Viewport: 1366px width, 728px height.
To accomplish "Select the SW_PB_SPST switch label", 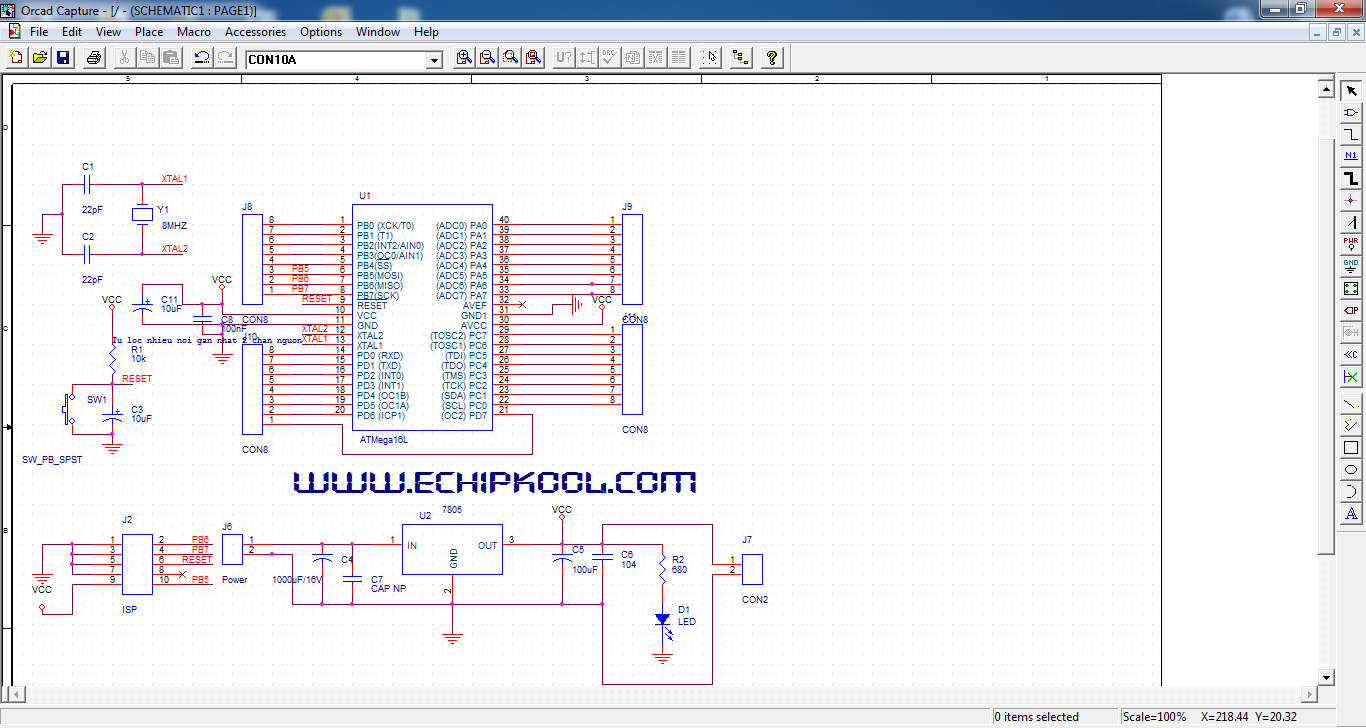I will click(x=52, y=460).
